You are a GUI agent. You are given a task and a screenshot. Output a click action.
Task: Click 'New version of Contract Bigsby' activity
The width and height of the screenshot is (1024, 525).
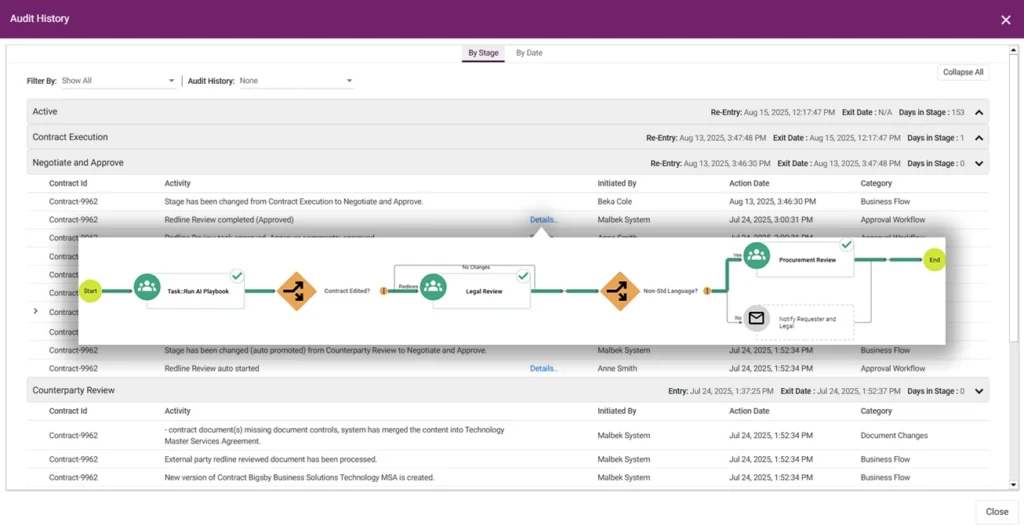pos(300,477)
